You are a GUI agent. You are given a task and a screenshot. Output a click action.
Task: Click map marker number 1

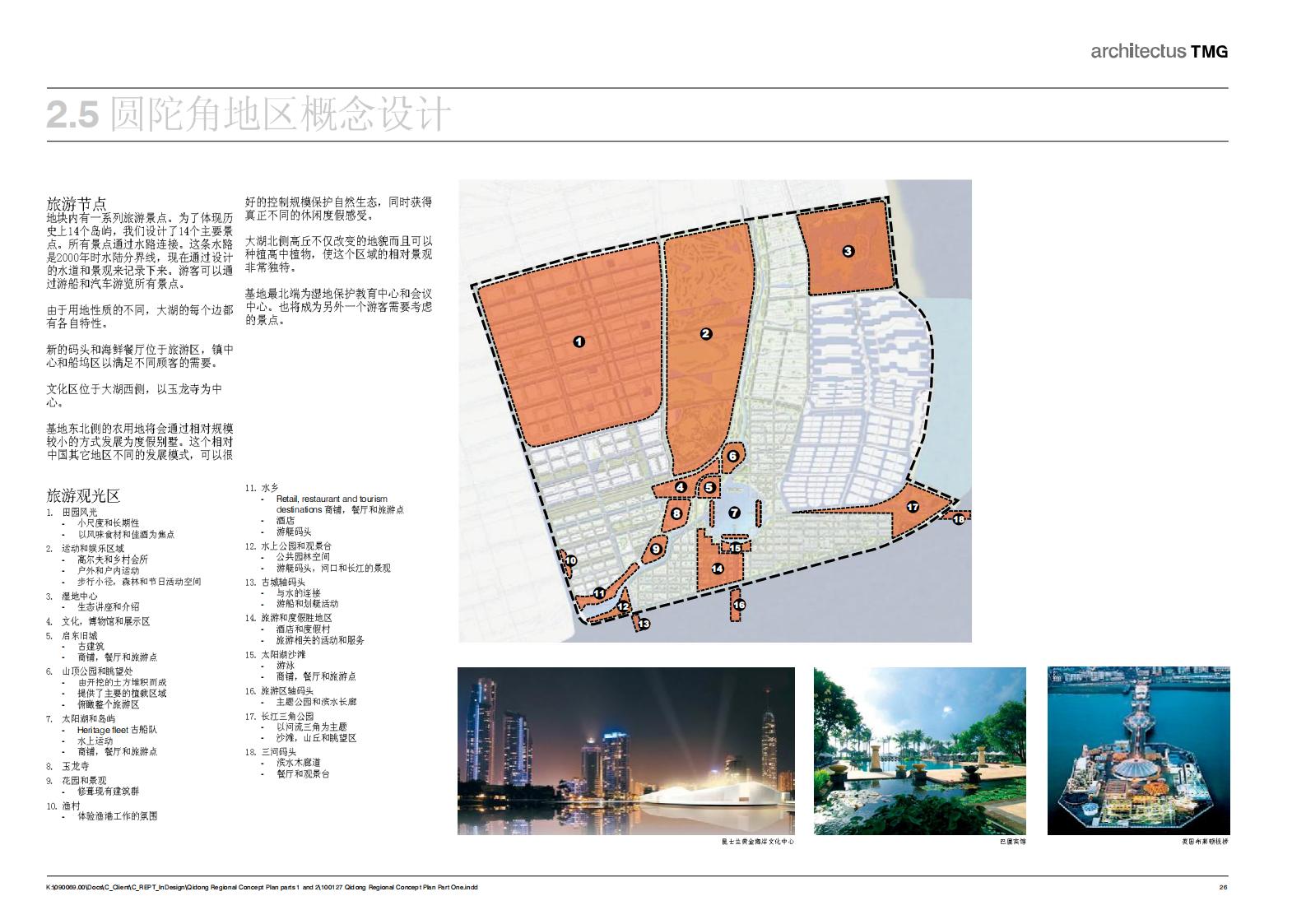pos(579,341)
